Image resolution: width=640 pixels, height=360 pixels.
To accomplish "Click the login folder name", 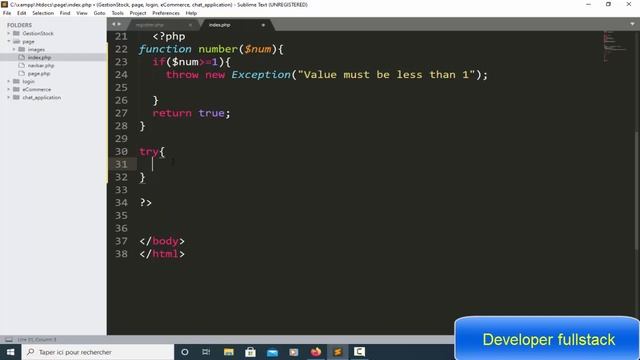I will coord(28,82).
